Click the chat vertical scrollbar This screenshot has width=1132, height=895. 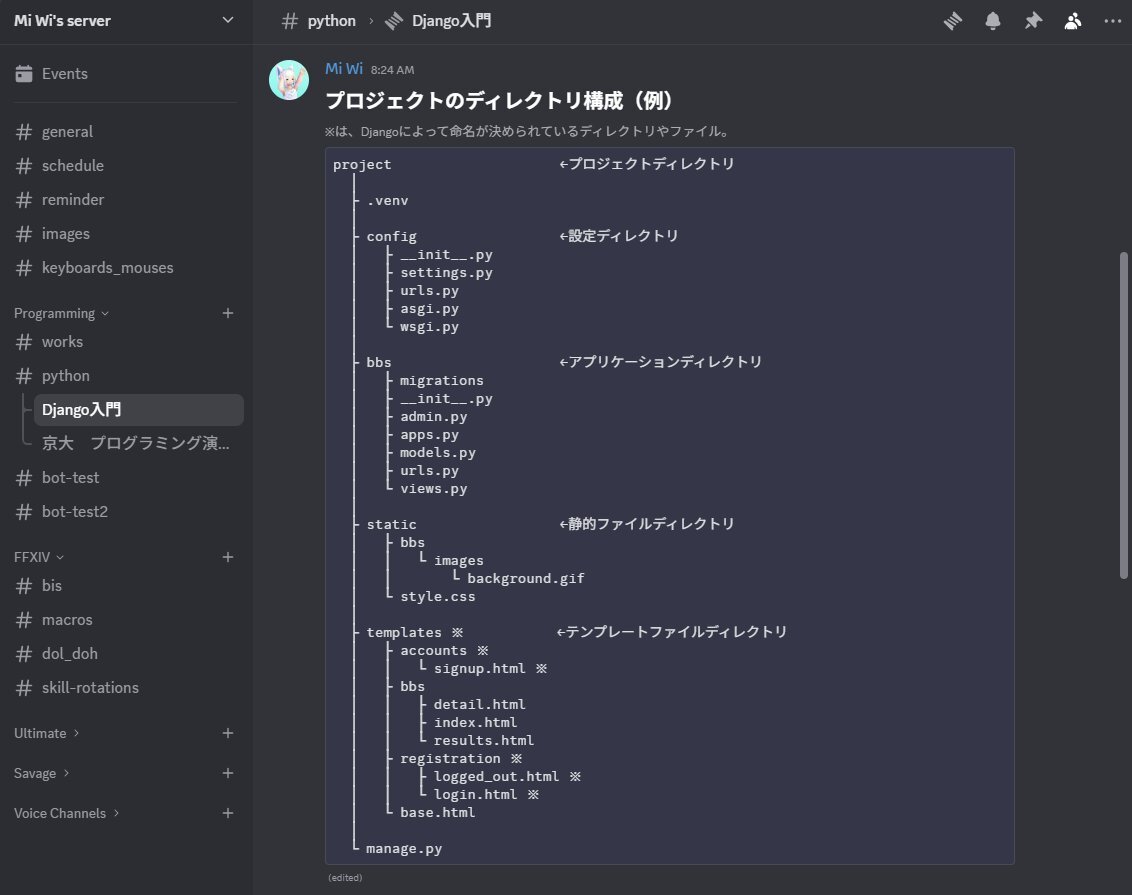pos(1123,415)
